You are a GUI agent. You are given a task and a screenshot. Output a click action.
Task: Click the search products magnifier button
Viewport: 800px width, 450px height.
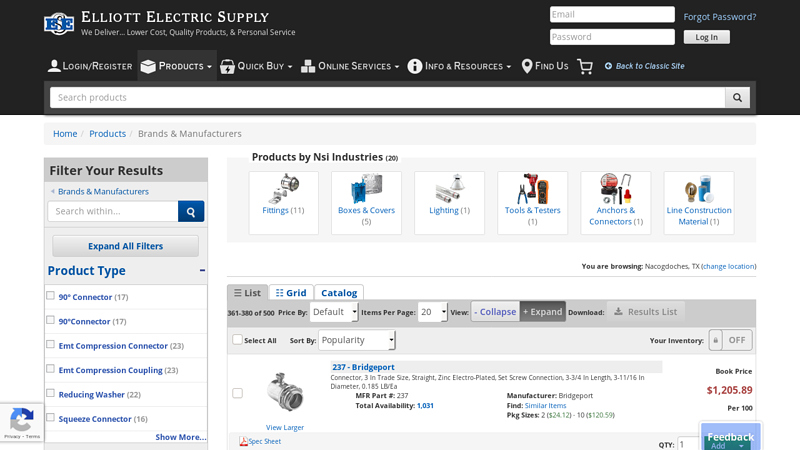coord(737,97)
